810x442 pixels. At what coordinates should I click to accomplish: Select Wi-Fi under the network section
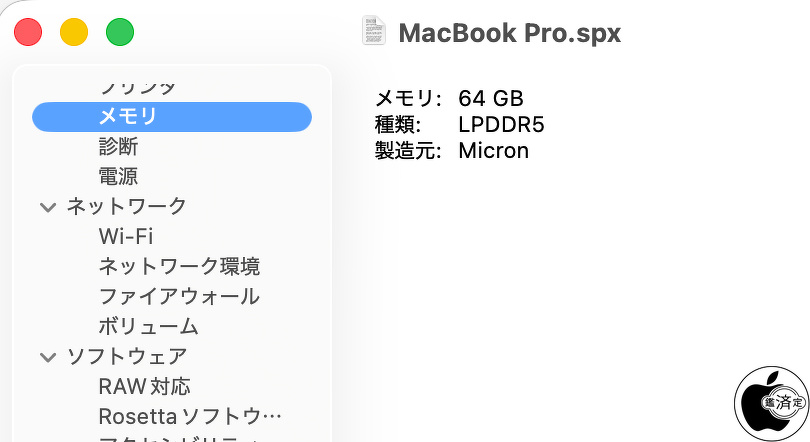[x=126, y=237]
